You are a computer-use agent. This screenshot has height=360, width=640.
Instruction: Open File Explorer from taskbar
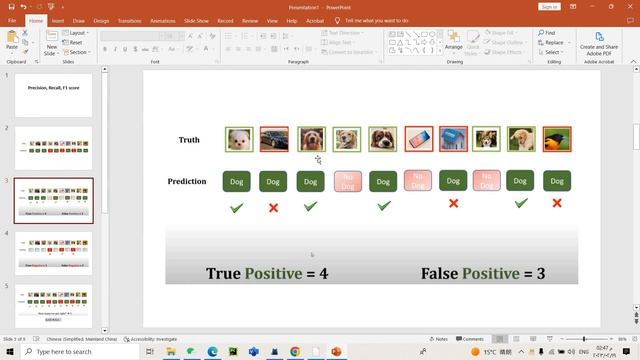171,351
